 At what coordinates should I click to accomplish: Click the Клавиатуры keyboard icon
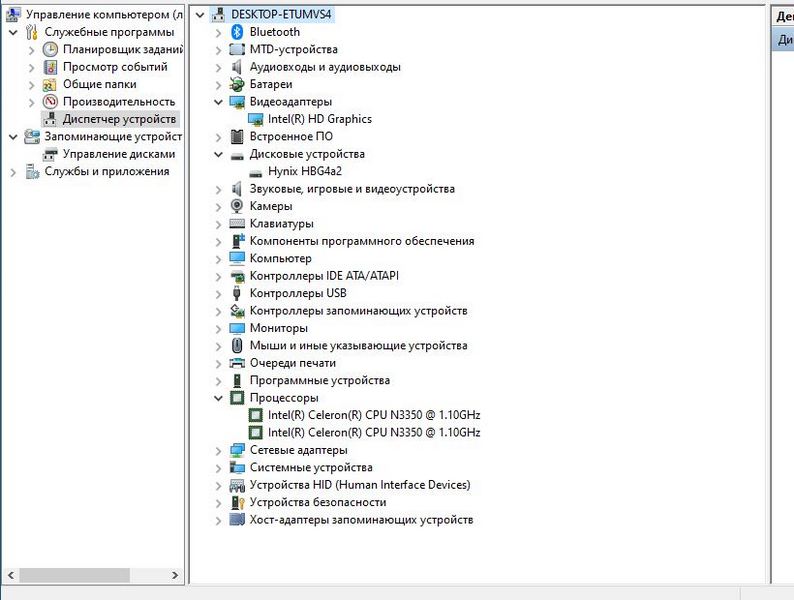(237, 224)
